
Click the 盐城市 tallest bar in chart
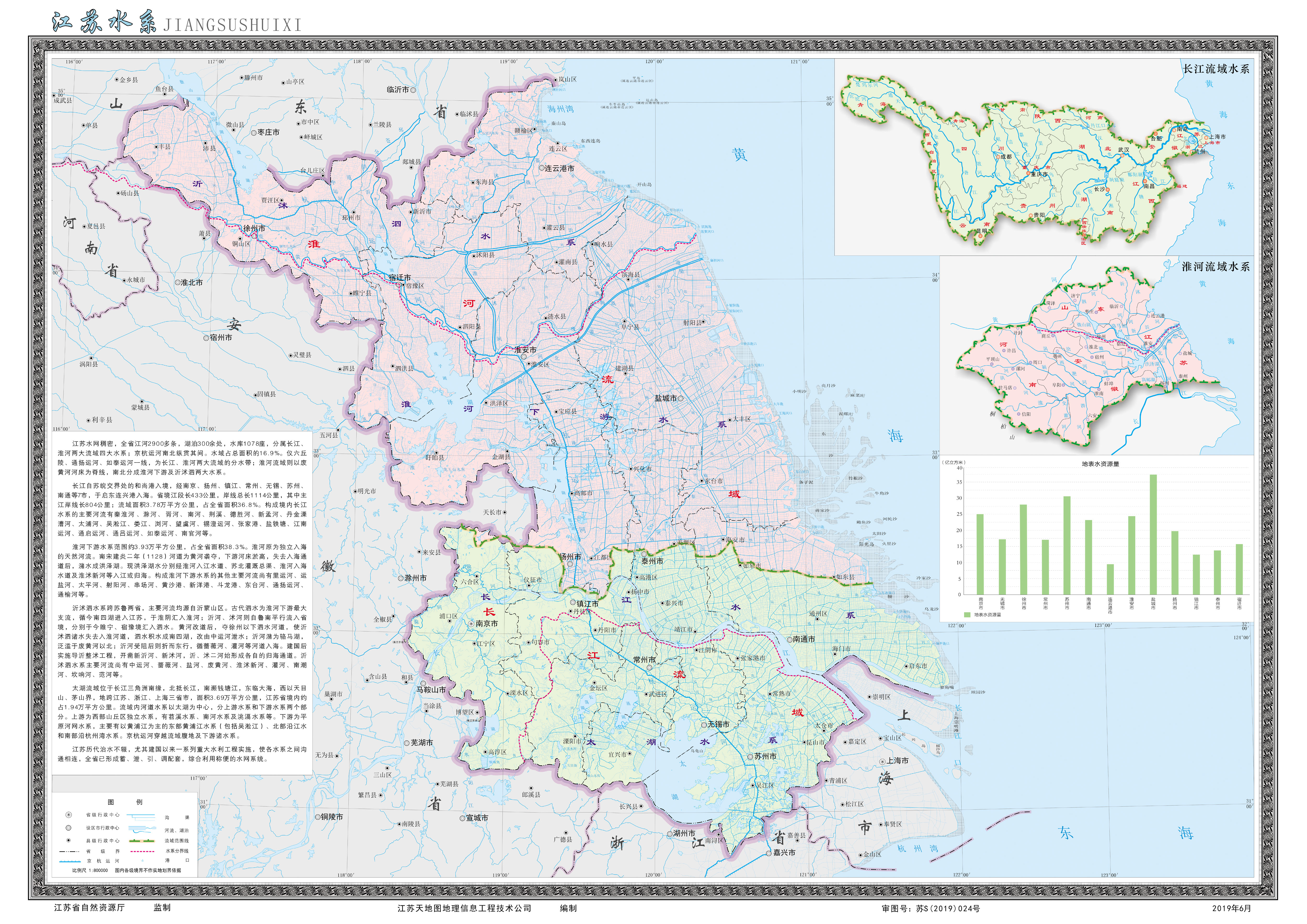(x=1153, y=535)
